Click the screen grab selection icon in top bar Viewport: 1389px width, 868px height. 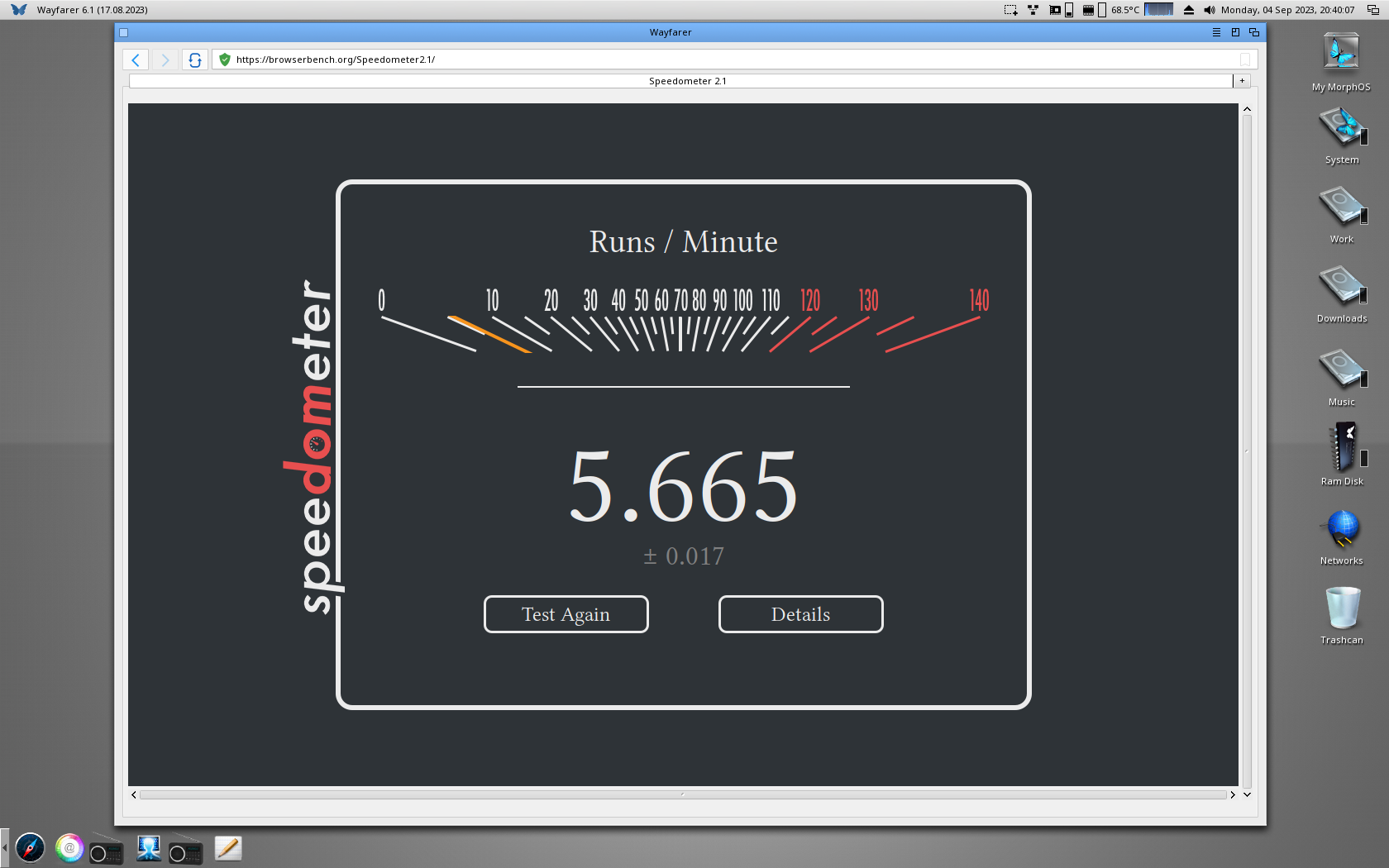click(1010, 10)
